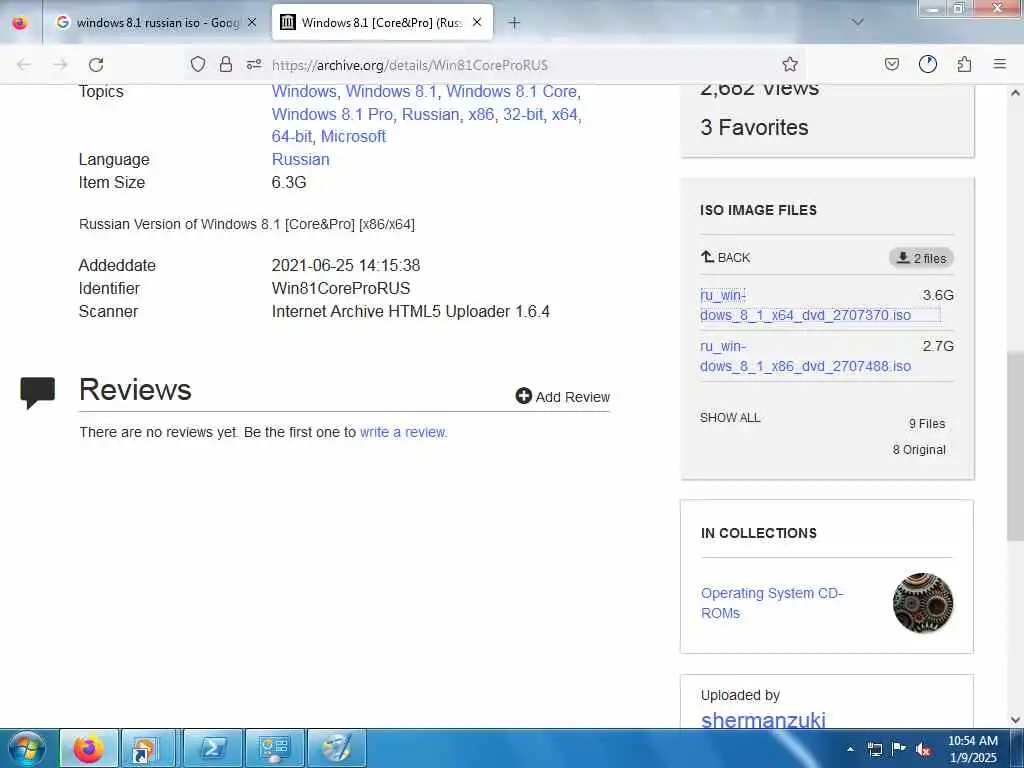Open the Firefox hamburger application menu
Screen dimensions: 1024x768
(x=1000, y=64)
